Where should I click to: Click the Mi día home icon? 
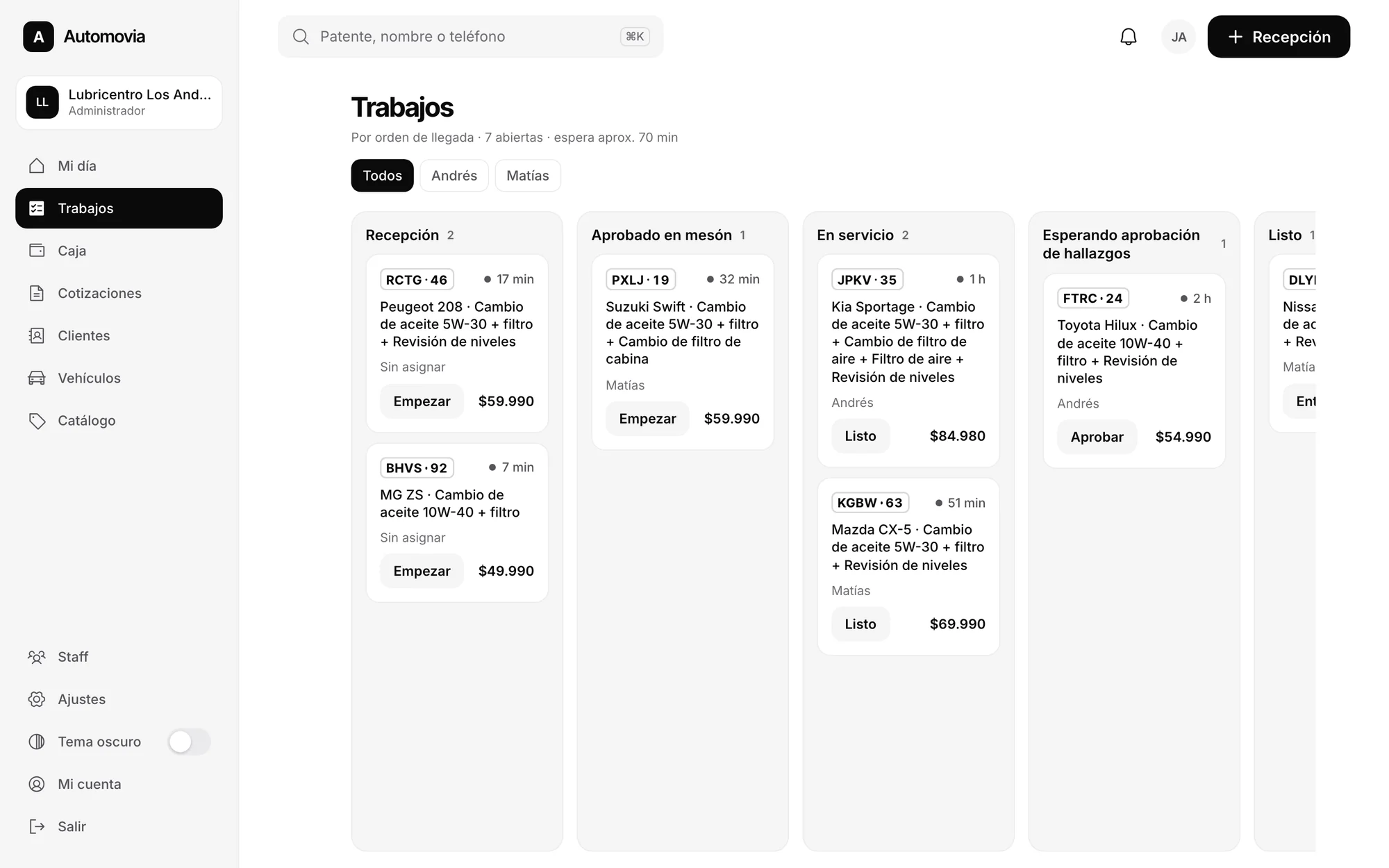[x=37, y=166]
